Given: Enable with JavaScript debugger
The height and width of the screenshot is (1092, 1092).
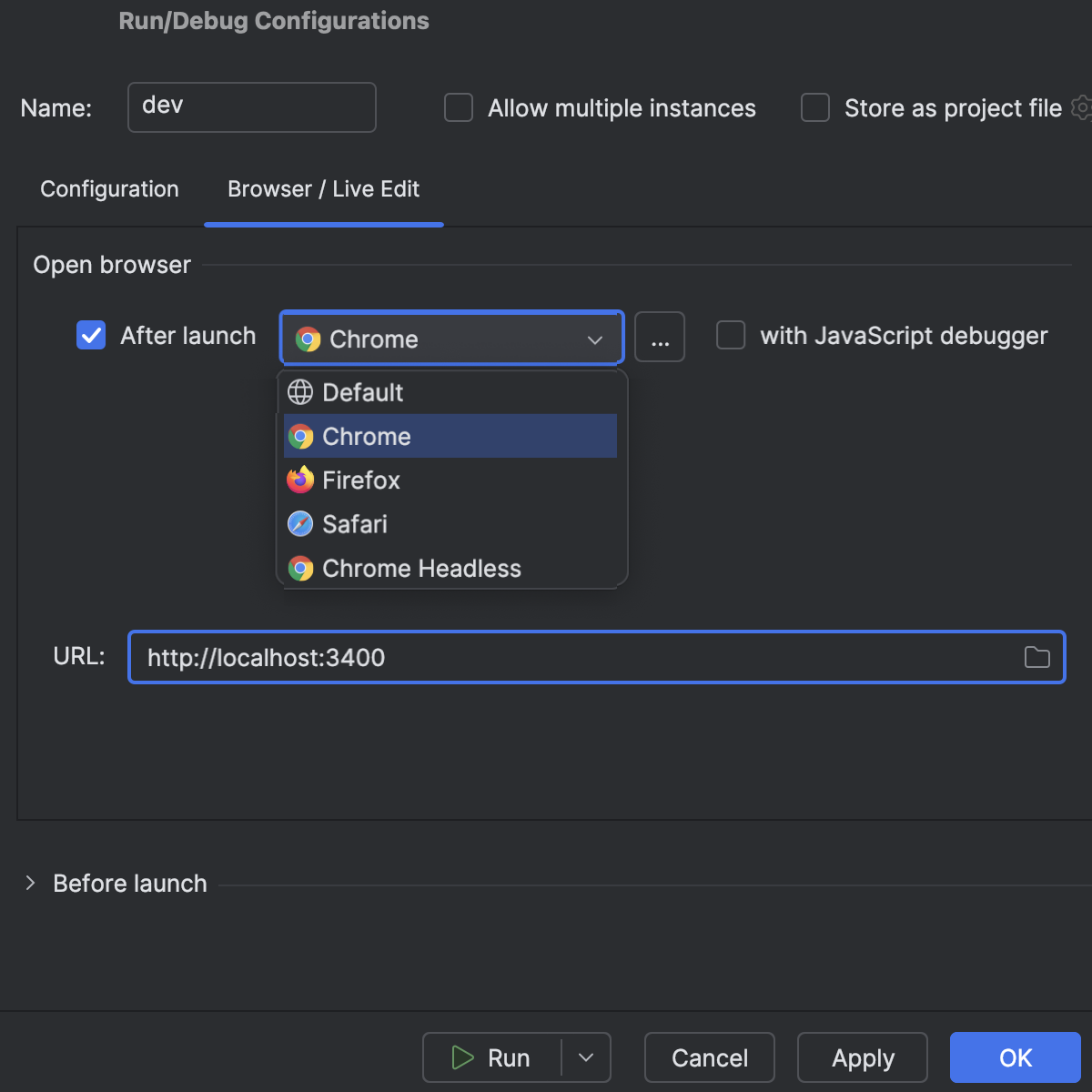Looking at the screenshot, I should click(731, 335).
